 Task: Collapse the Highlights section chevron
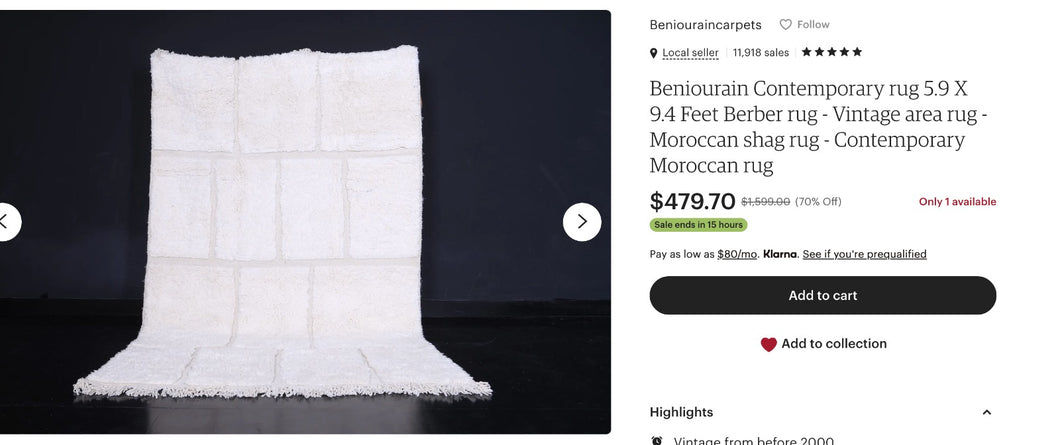click(x=986, y=412)
